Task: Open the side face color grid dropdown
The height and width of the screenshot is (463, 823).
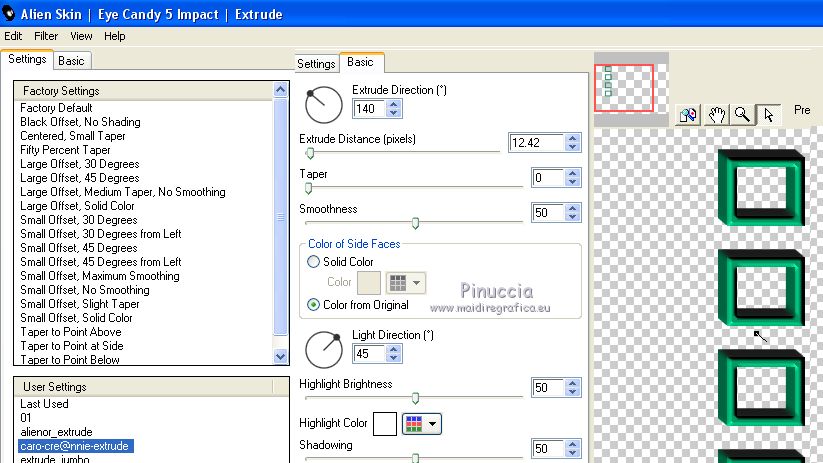Action: point(406,283)
